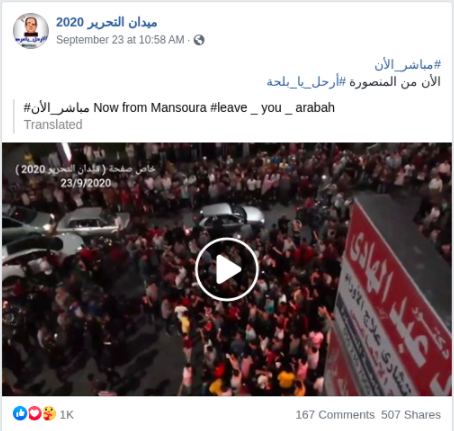
Task: Click the silver car in video center
Action: pyautogui.click(x=229, y=216)
